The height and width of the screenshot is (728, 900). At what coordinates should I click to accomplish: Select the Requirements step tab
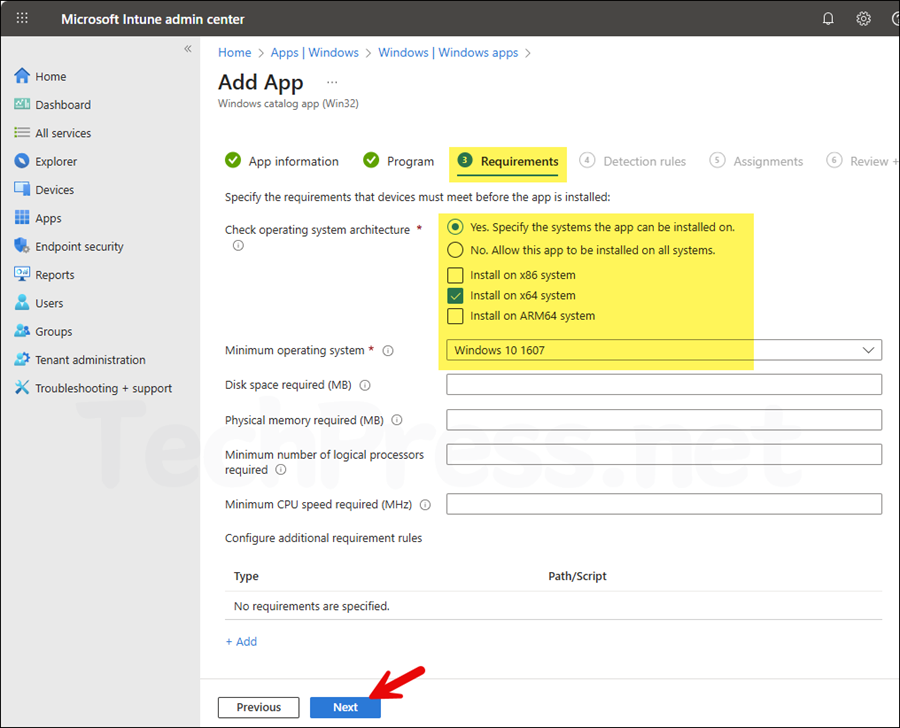(x=508, y=161)
